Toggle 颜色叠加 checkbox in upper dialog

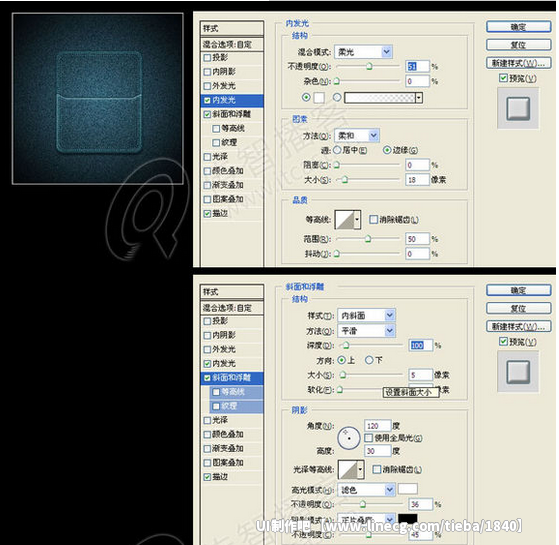(x=207, y=171)
